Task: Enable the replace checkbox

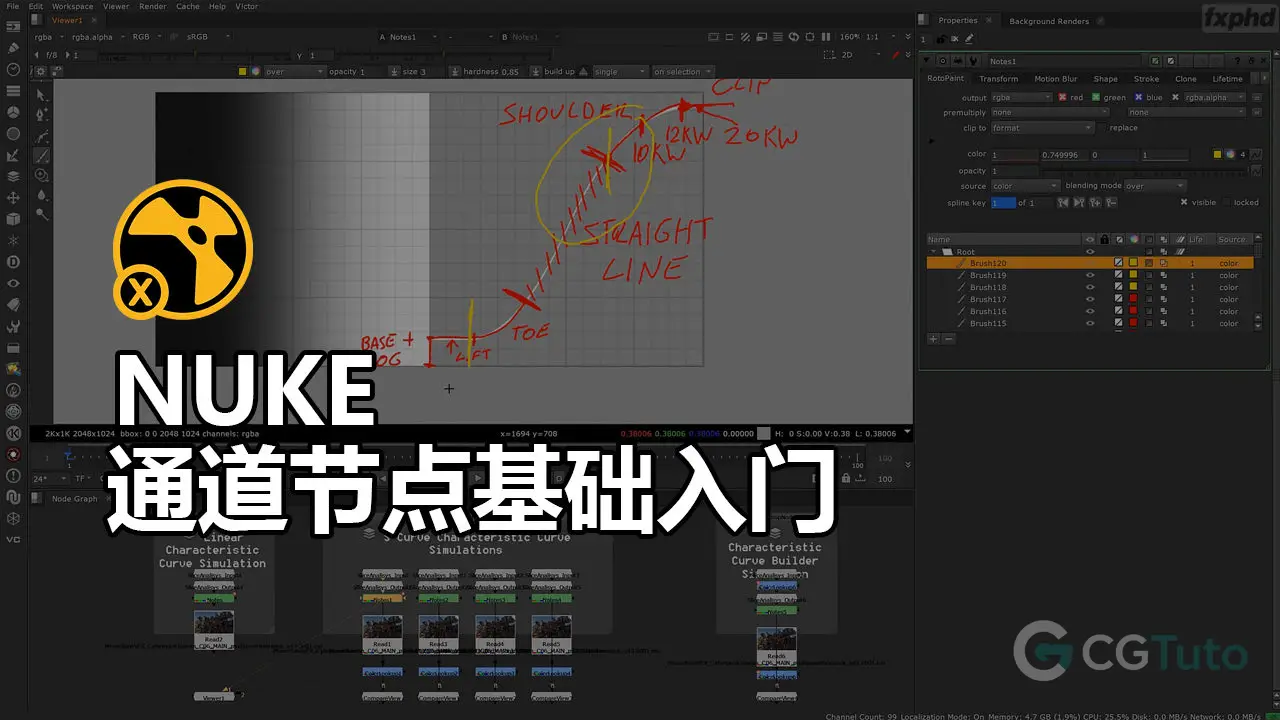Action: (1102, 128)
